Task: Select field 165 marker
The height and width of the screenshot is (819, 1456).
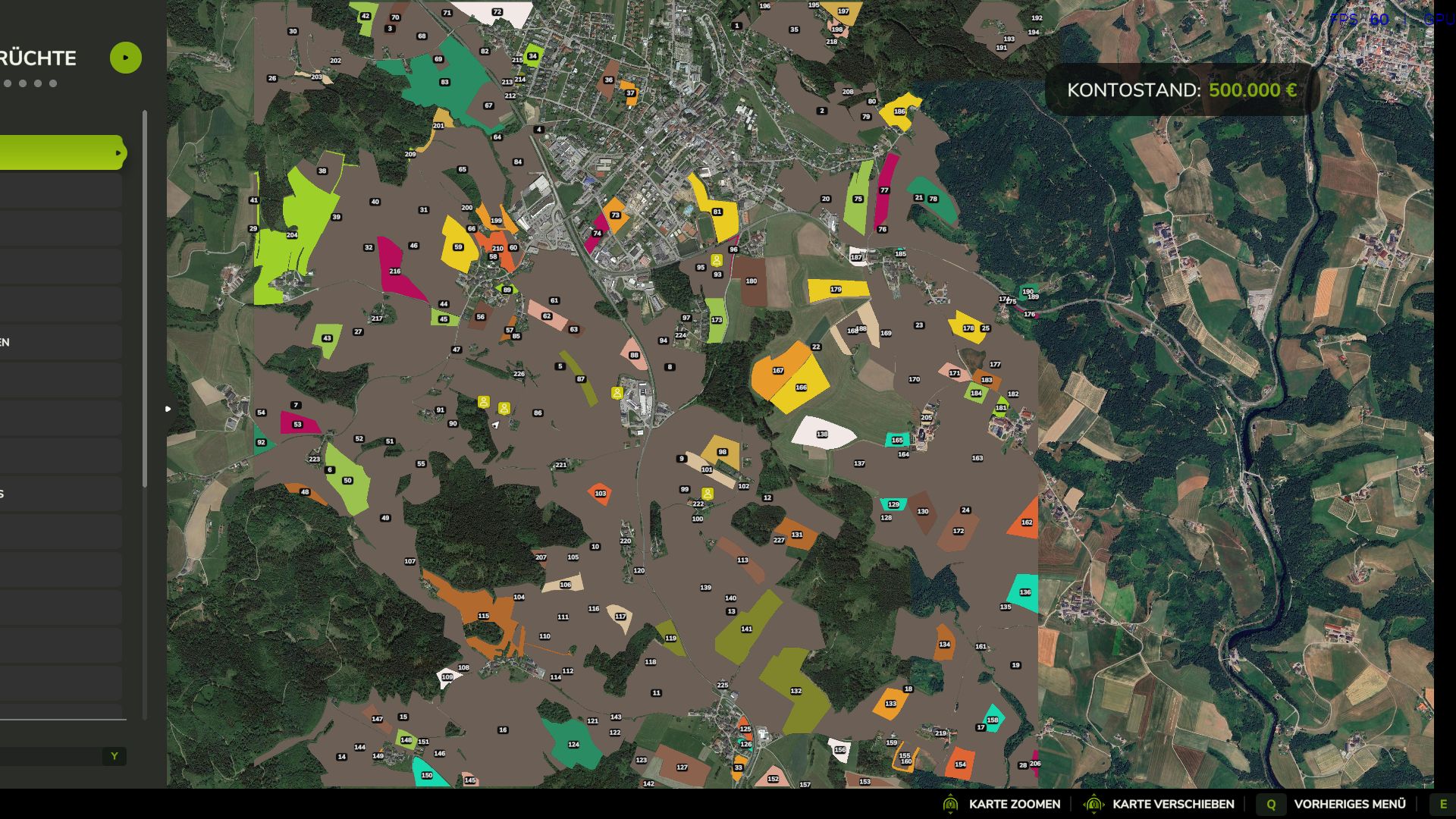Action: 897,440
